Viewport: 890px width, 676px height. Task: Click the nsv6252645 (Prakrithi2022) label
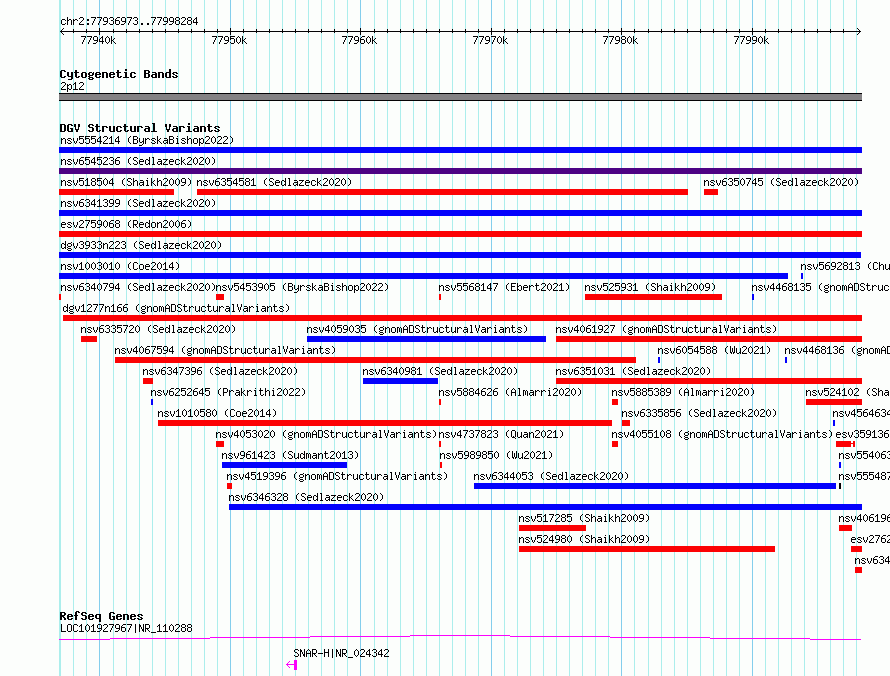coord(228,392)
